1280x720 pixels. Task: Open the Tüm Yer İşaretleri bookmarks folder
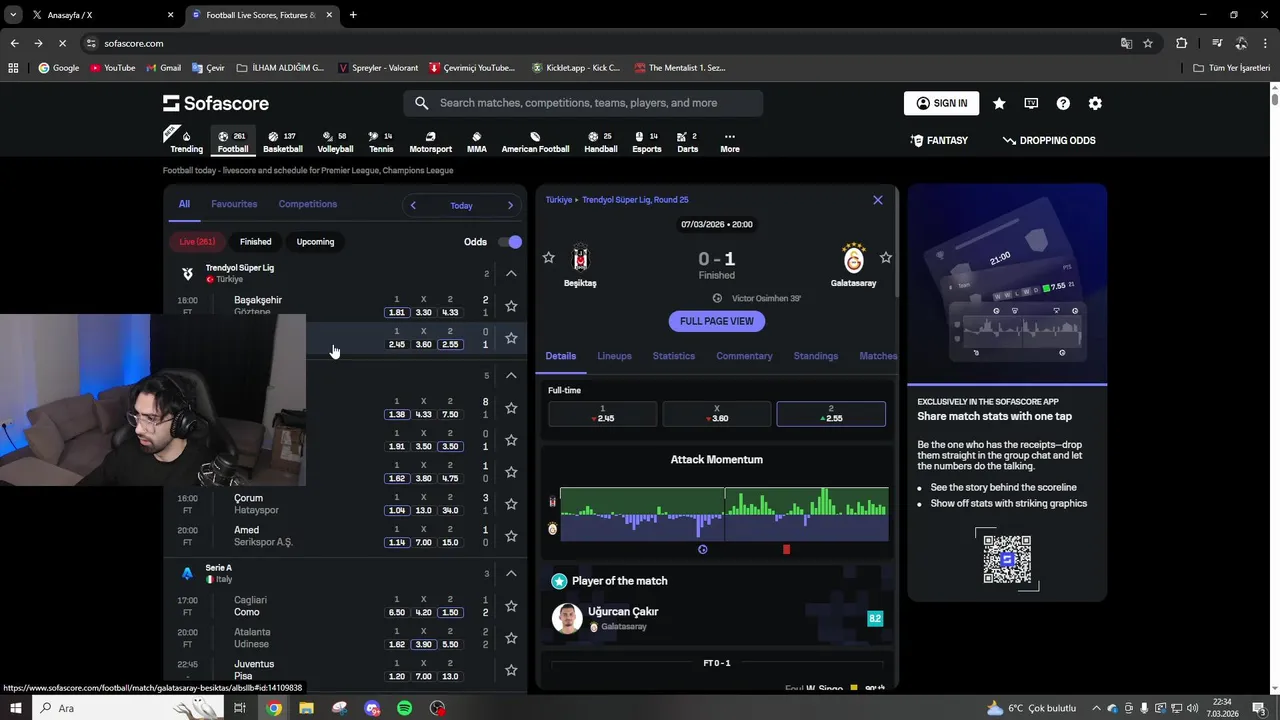[1232, 68]
